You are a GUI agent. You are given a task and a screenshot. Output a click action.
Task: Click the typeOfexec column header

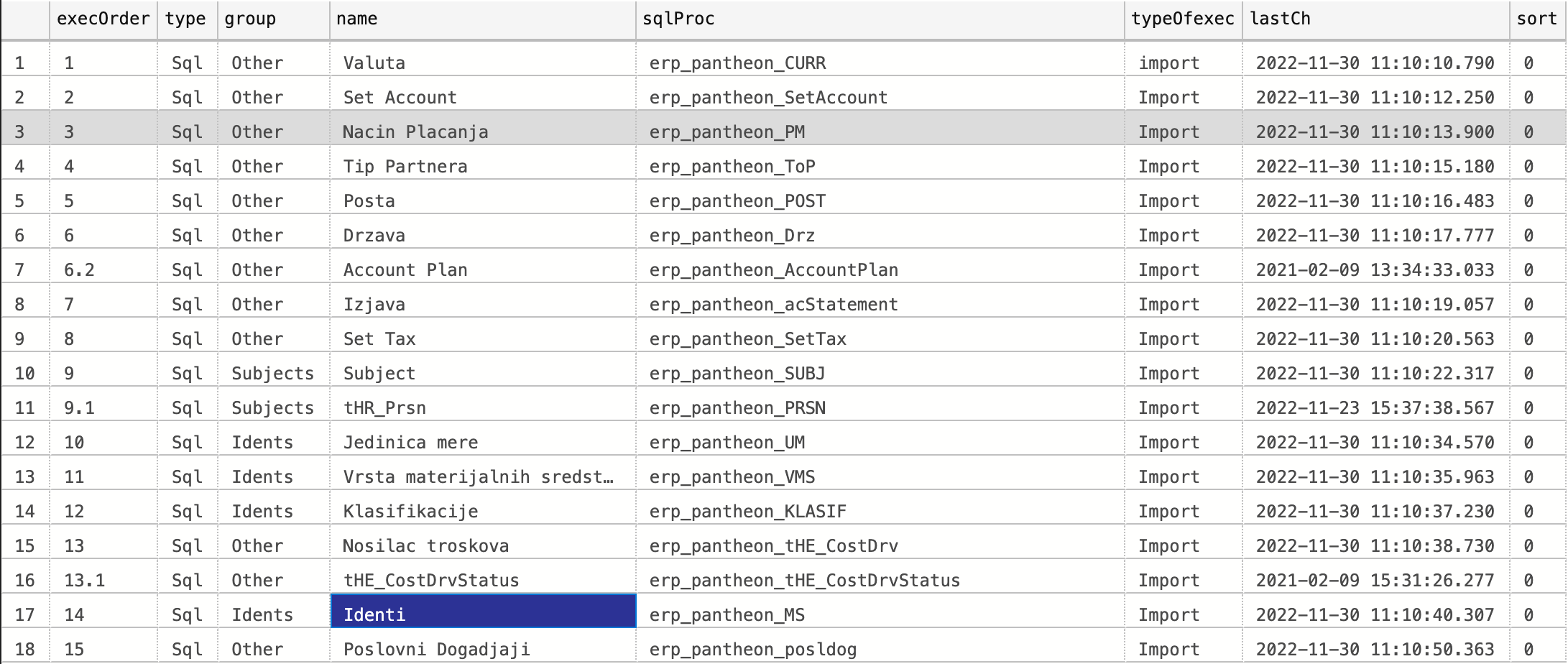coord(1182,19)
